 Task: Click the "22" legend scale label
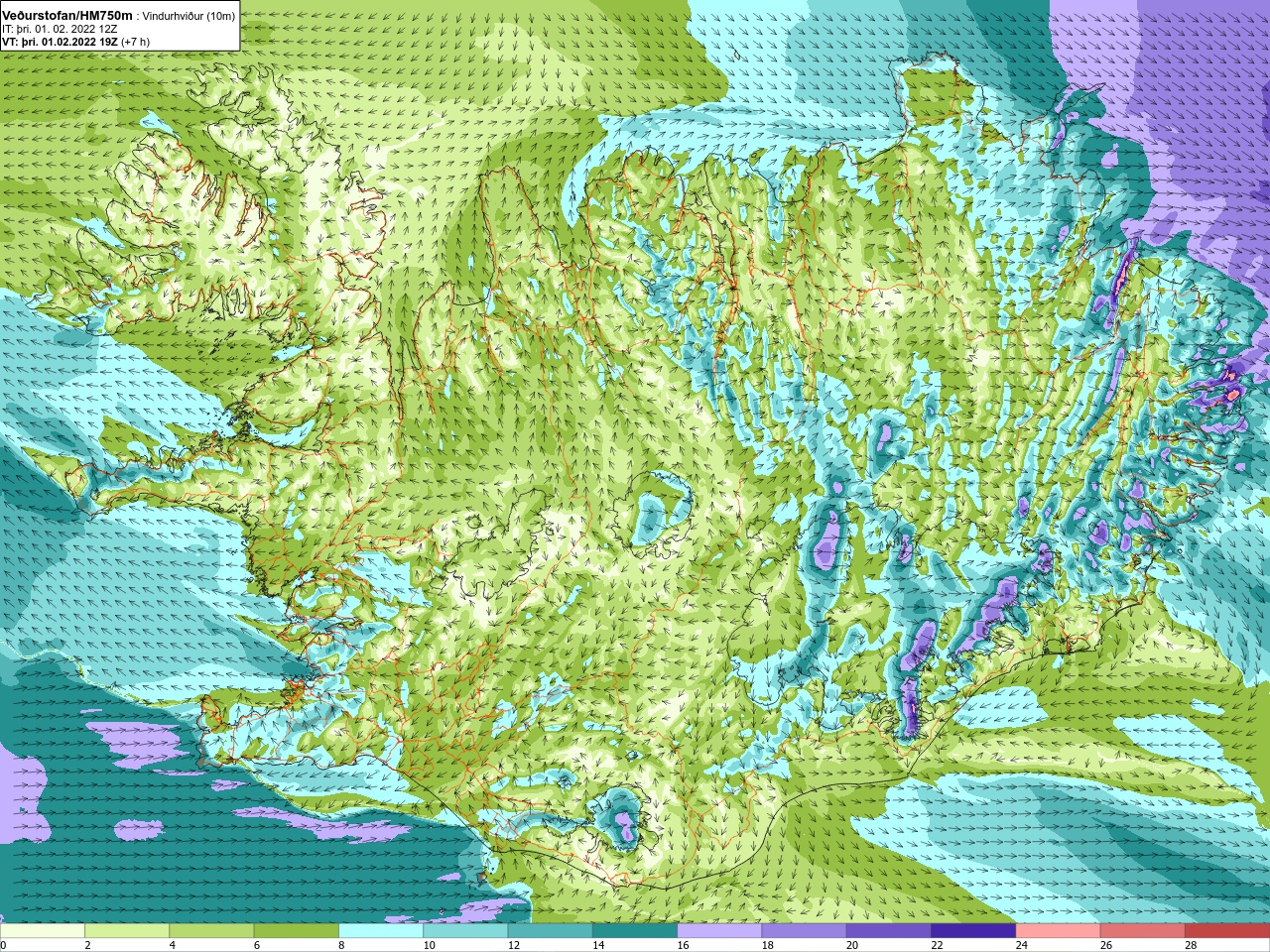coord(937,945)
